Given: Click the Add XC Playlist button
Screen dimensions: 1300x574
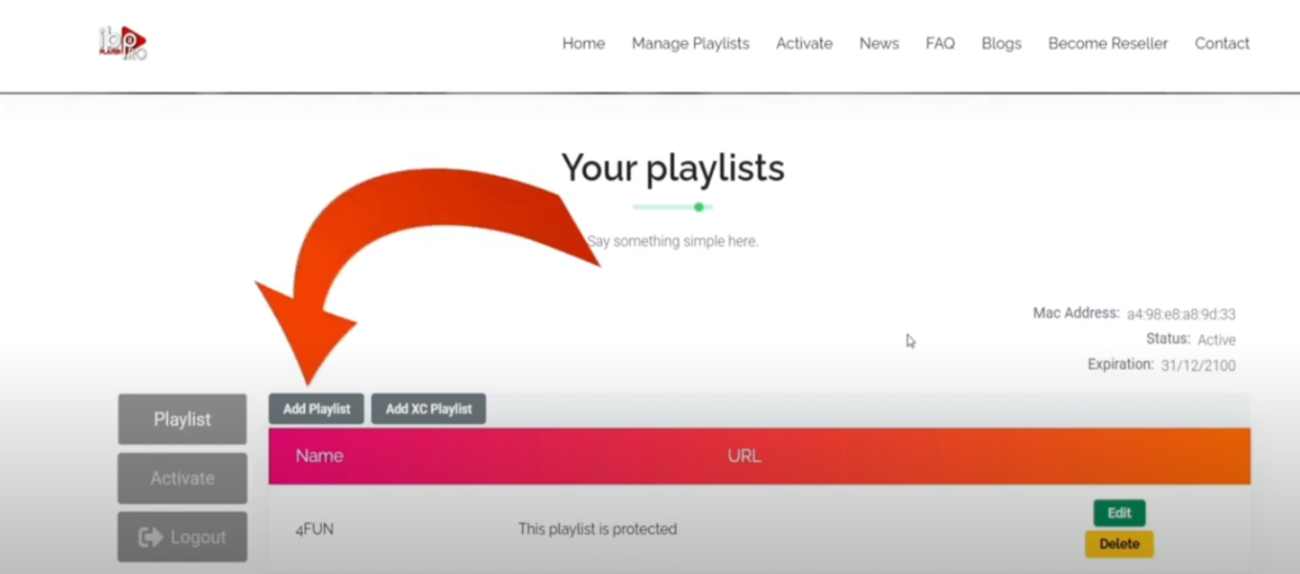Looking at the screenshot, I should coord(428,409).
